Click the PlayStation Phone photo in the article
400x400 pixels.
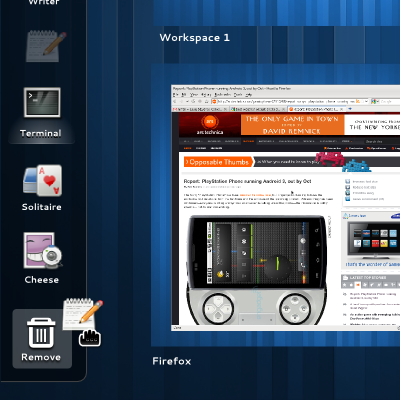point(256,269)
